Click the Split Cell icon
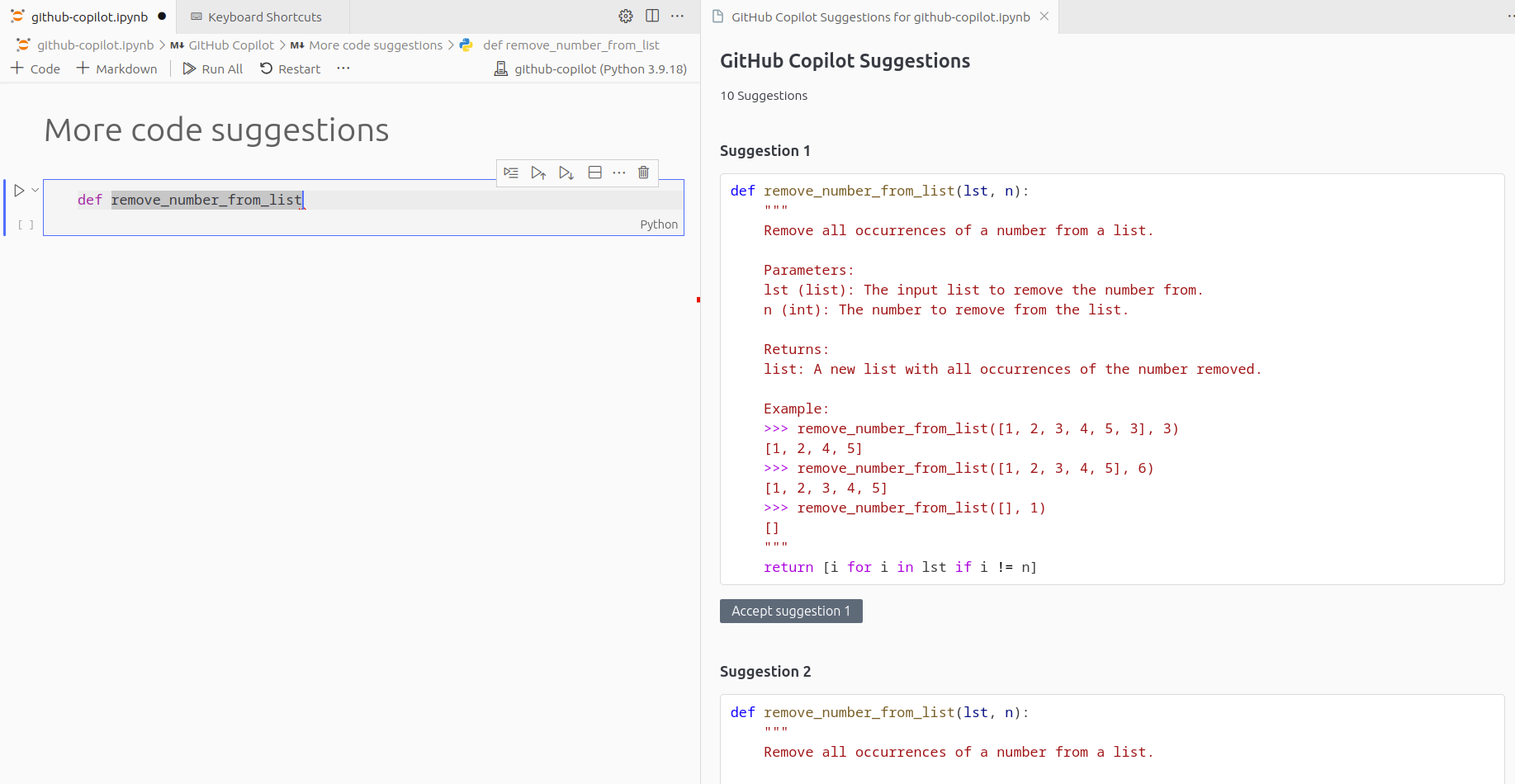1515x784 pixels. 594,172
